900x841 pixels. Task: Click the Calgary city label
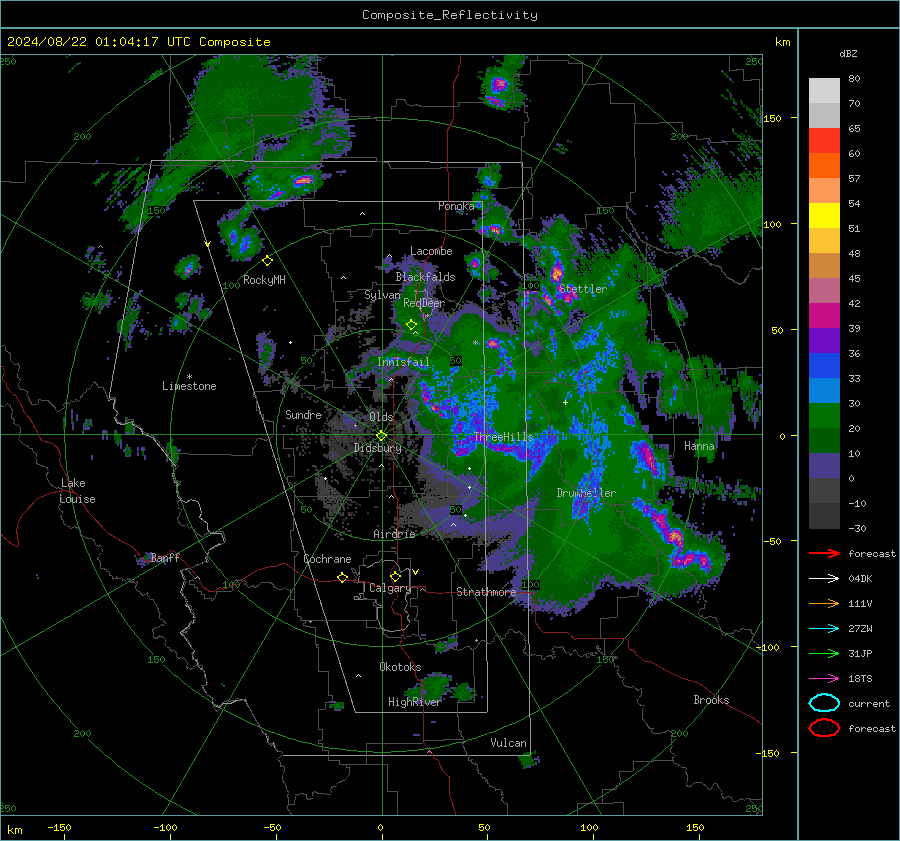point(390,588)
